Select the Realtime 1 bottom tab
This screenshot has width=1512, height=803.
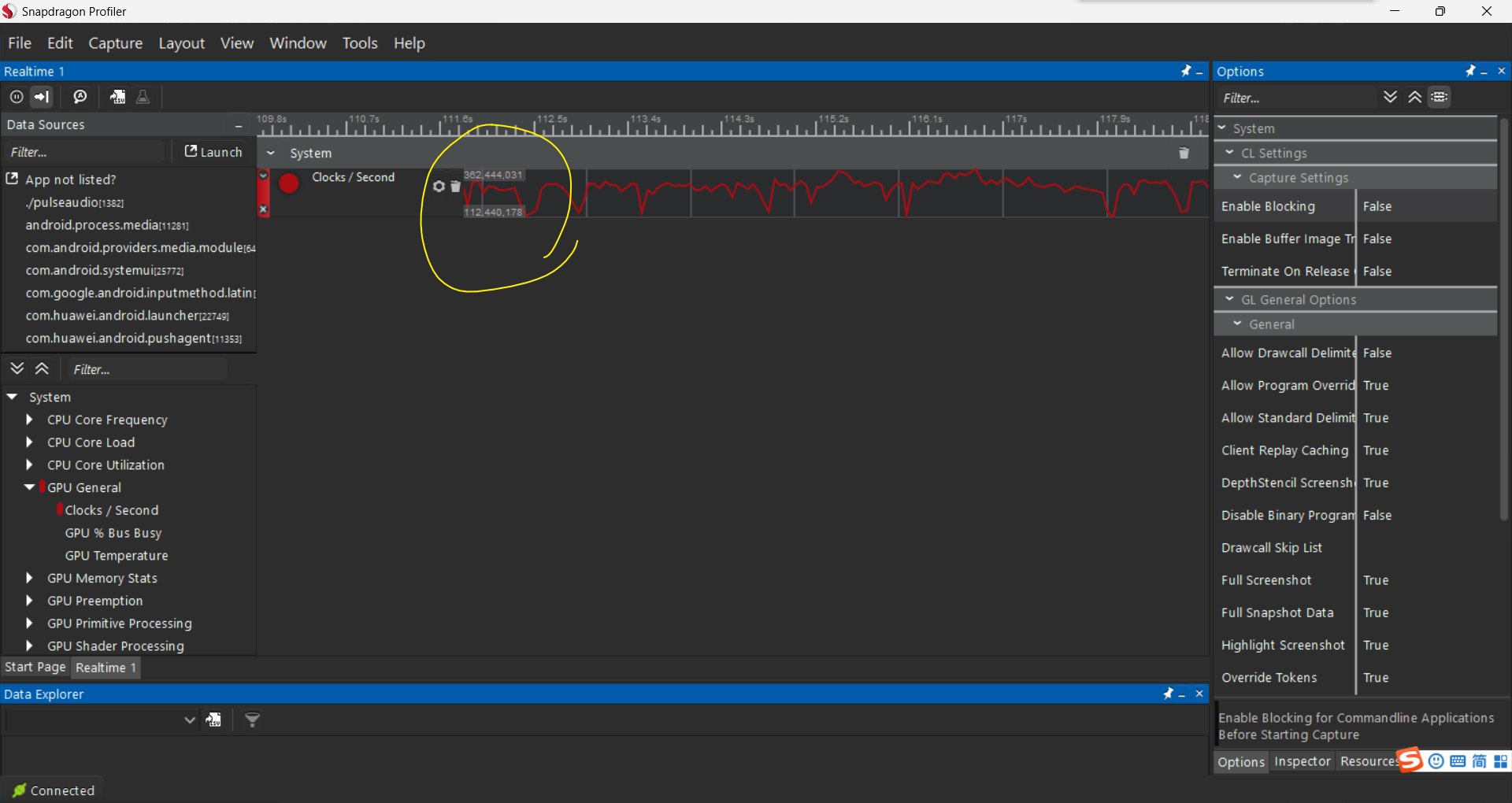(x=106, y=668)
